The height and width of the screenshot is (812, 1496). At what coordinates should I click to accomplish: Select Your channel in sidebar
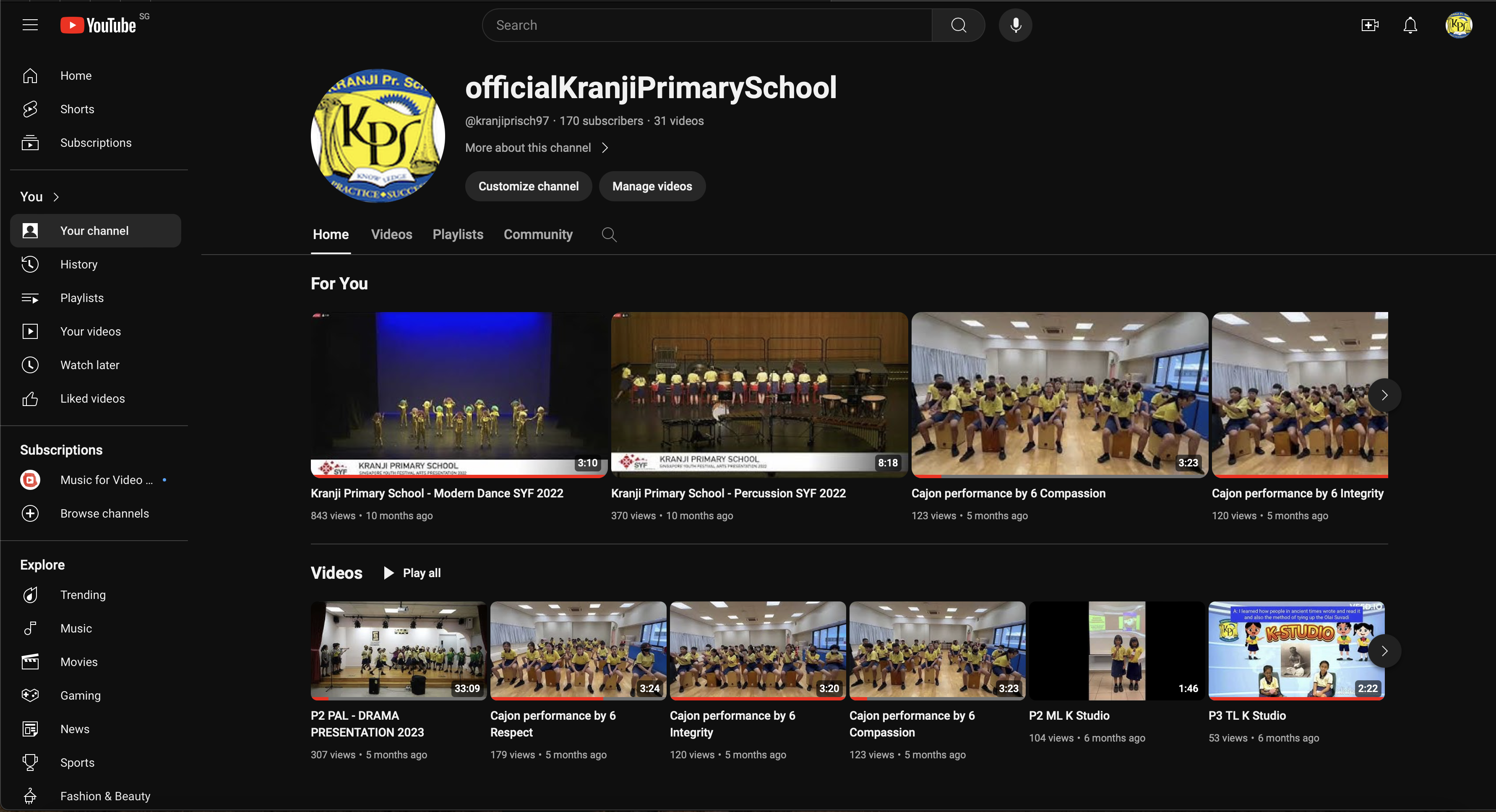tap(96, 230)
